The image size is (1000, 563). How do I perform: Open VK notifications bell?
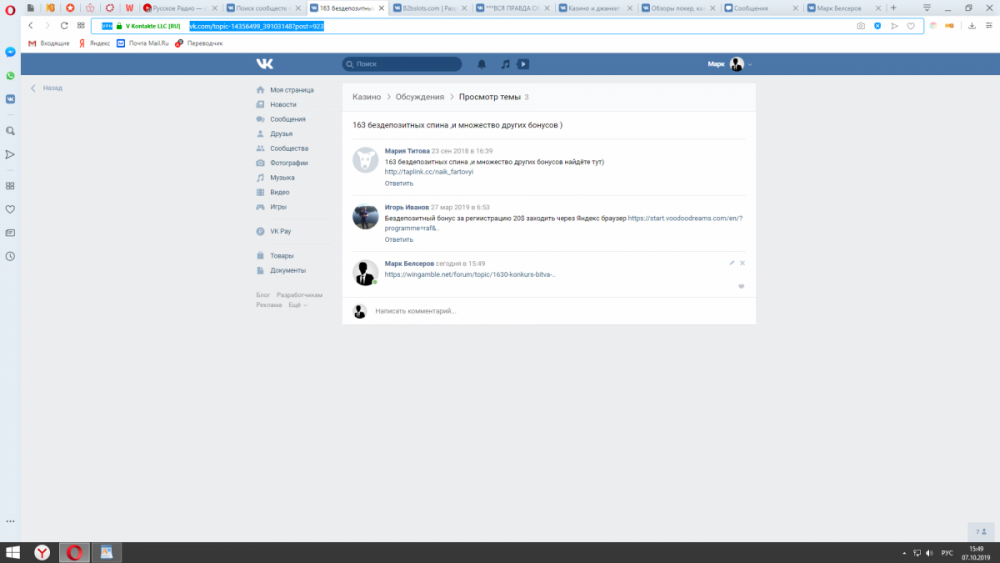(x=482, y=64)
